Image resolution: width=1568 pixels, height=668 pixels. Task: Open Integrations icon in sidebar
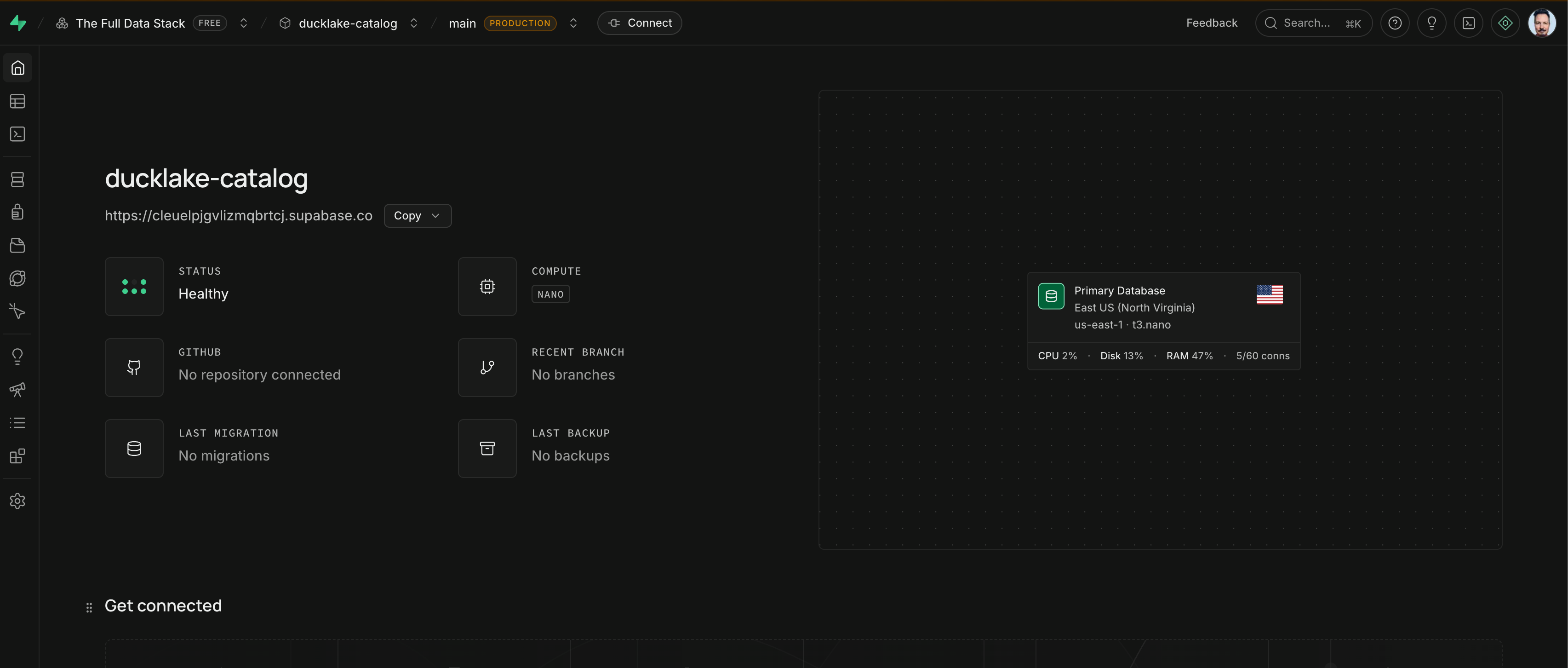point(17,456)
